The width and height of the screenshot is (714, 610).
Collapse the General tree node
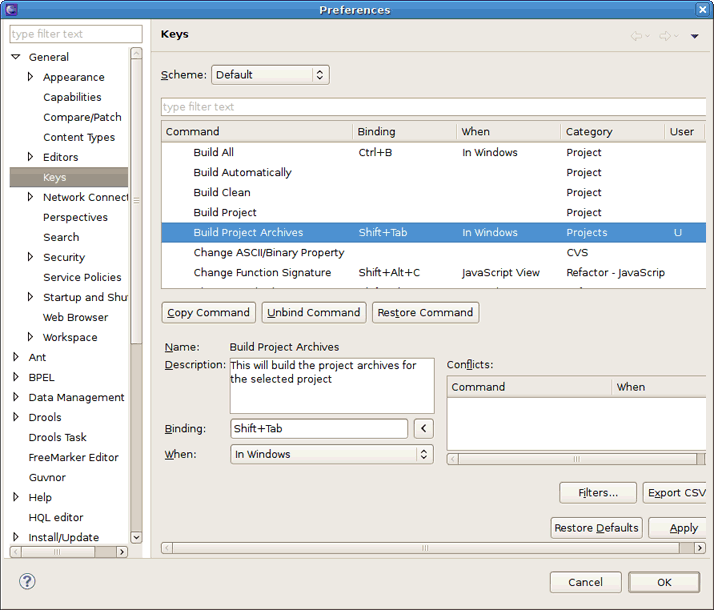(x=16, y=57)
